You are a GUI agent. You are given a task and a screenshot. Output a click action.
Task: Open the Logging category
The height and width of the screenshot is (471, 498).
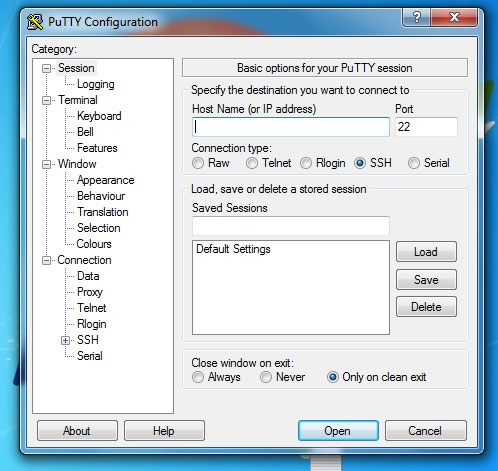(x=96, y=84)
